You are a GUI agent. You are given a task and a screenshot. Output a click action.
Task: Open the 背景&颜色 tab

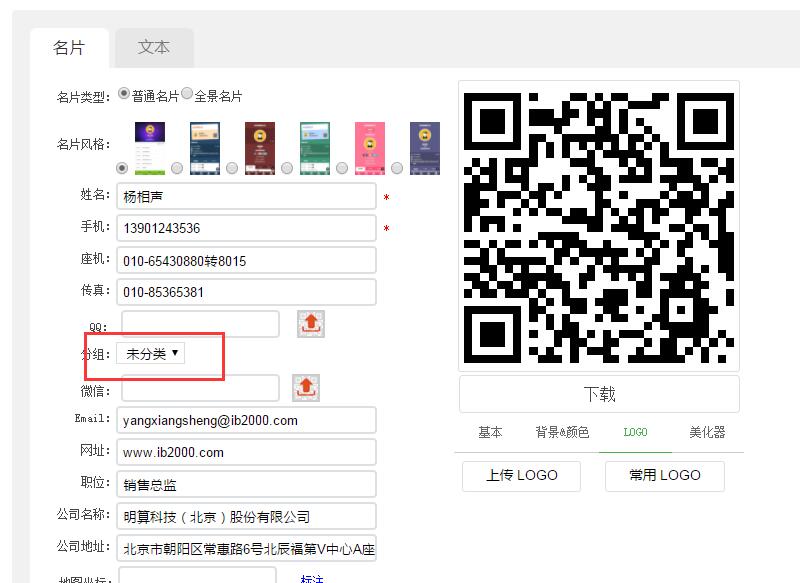[x=562, y=432]
